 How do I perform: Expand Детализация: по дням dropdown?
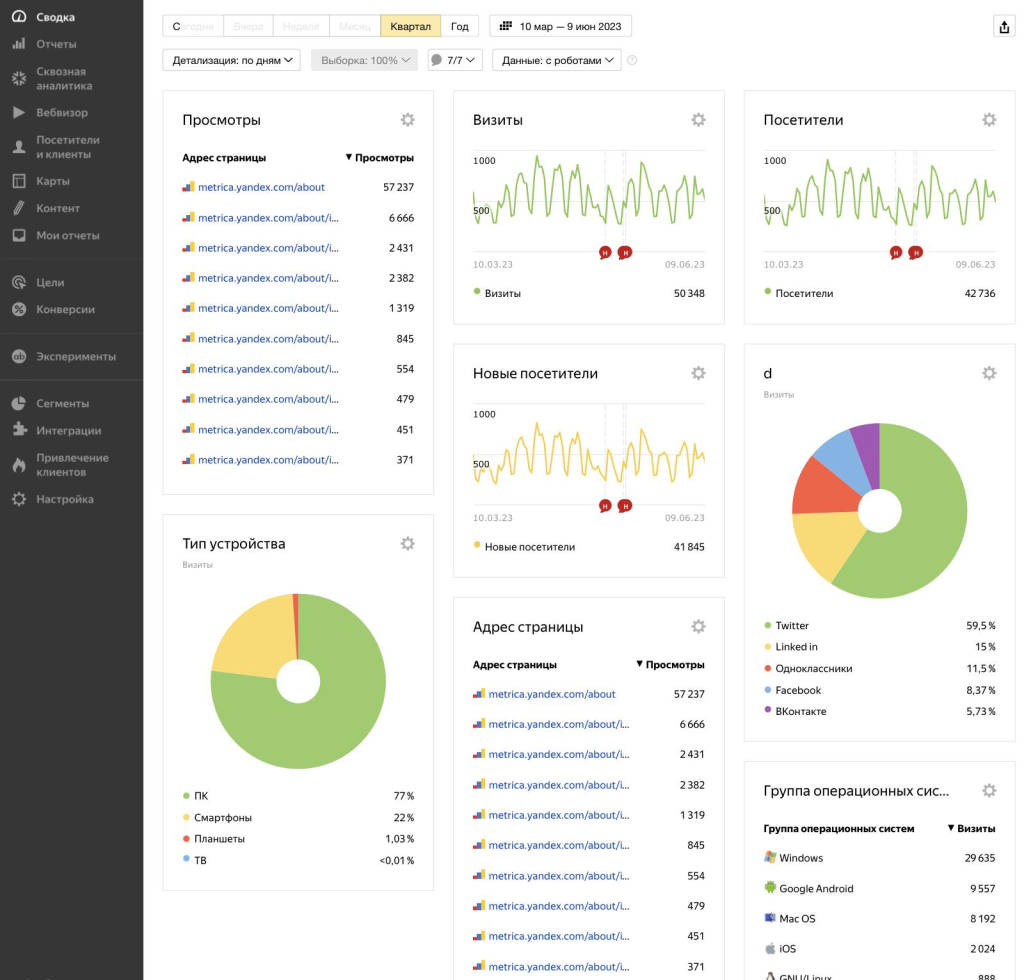coord(231,60)
